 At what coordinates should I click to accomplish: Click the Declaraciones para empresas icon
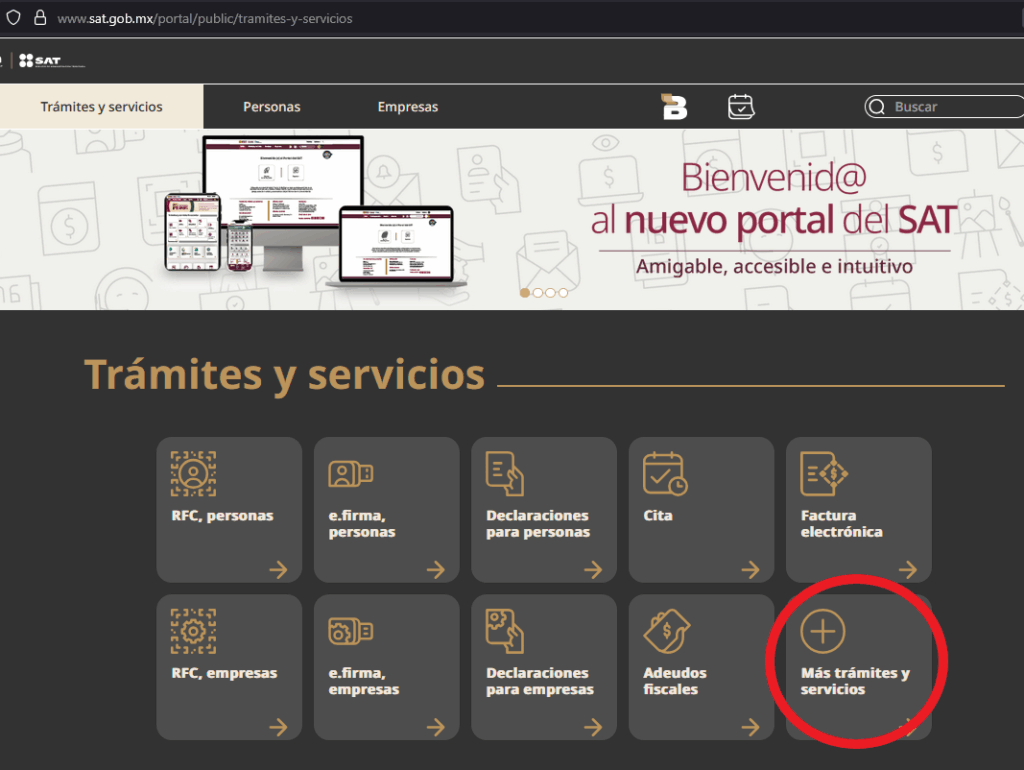pyautogui.click(x=506, y=631)
